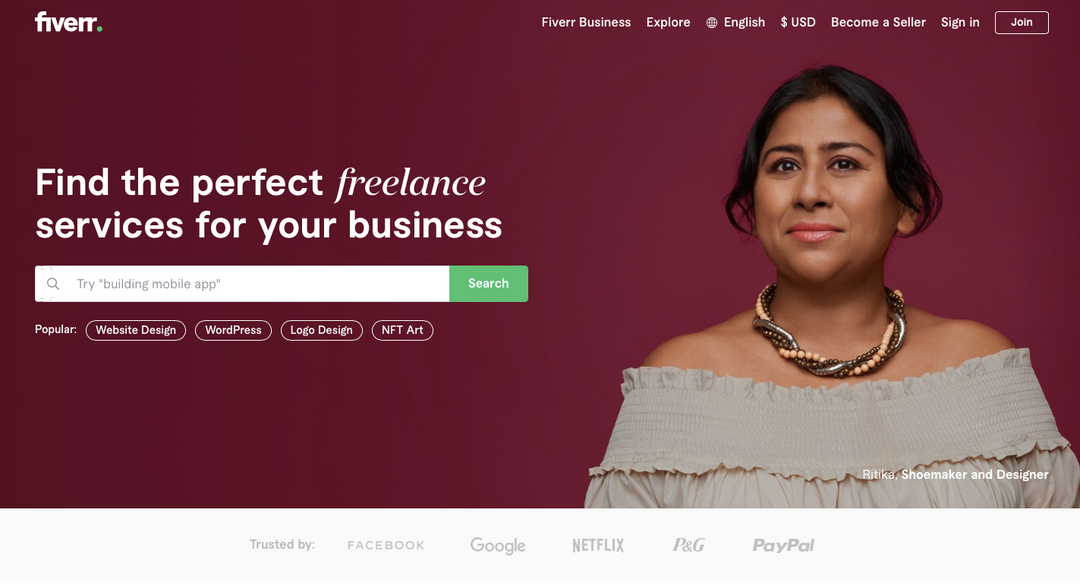Click the globe language icon
The image size is (1080, 588).
712,23
